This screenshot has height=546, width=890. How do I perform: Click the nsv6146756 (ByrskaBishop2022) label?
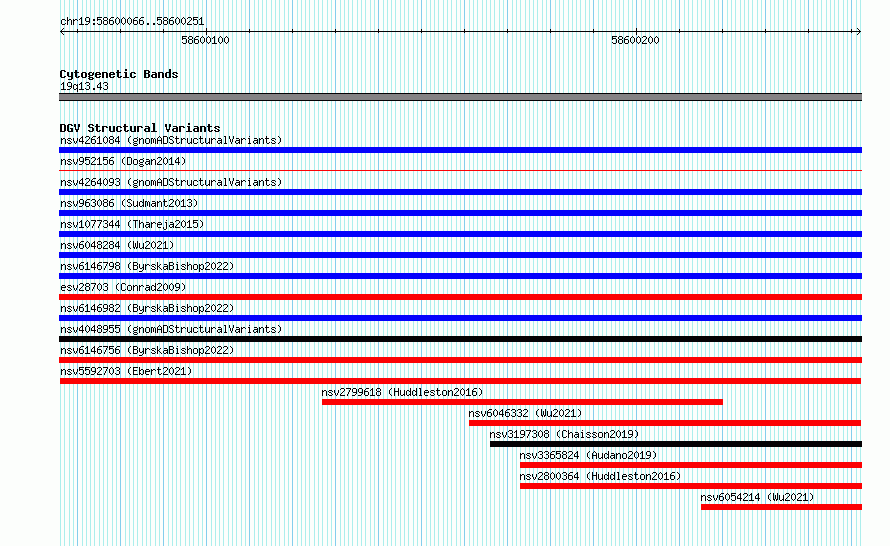[147, 350]
